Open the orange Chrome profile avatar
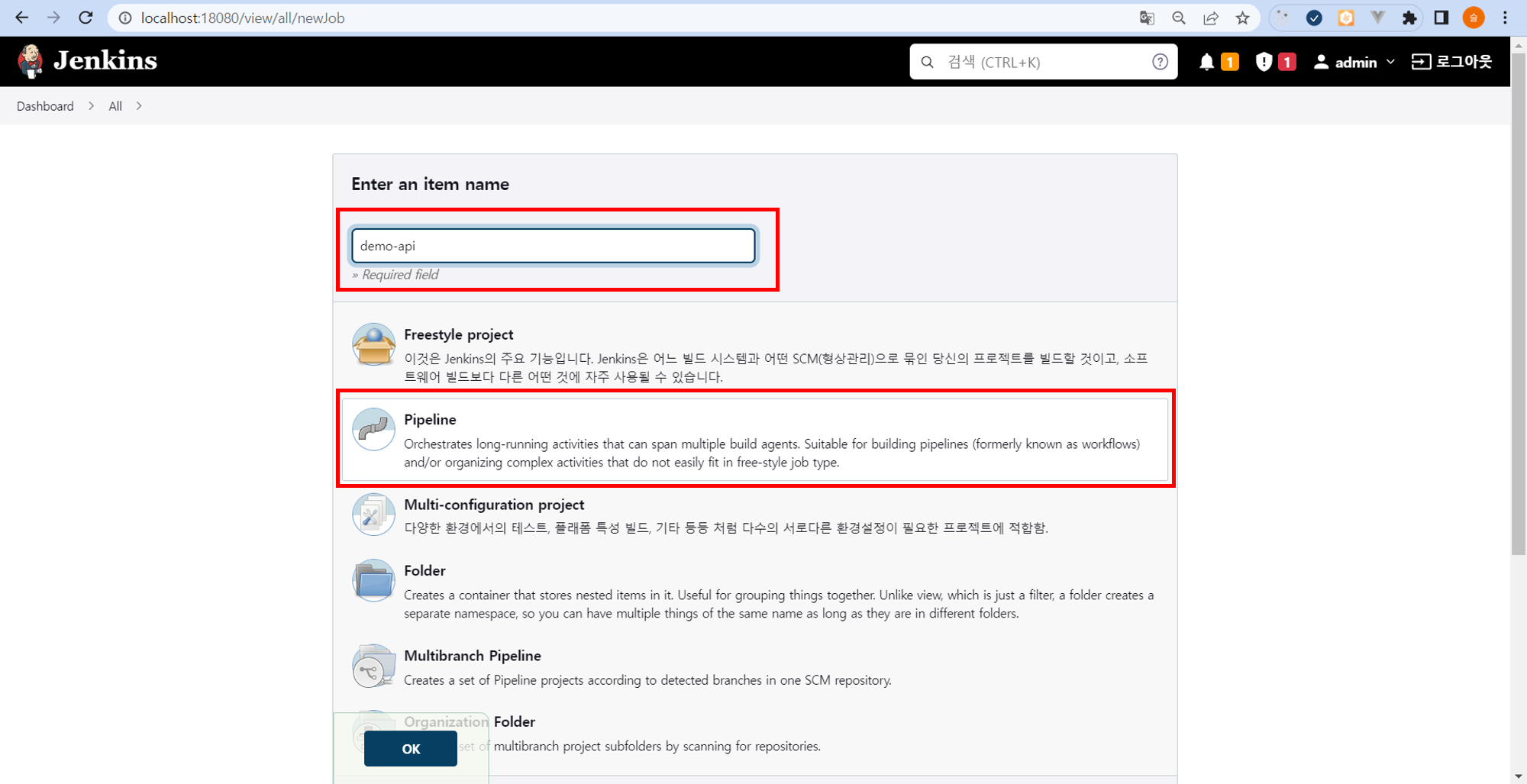 click(1474, 18)
